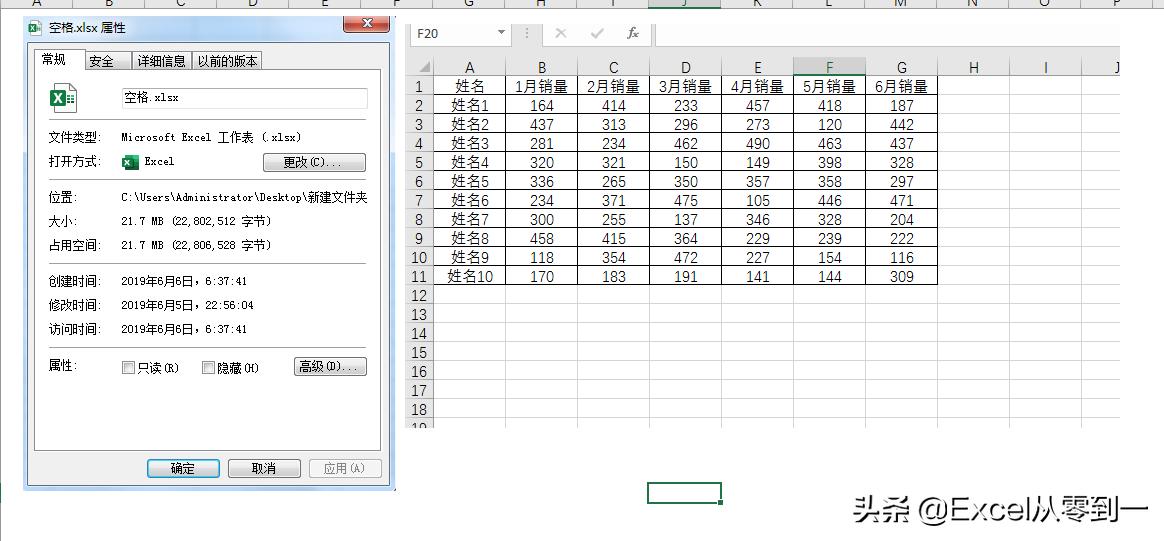This screenshot has width=1164, height=541.
Task: Select column H header in inner sheet
Action: 974,67
